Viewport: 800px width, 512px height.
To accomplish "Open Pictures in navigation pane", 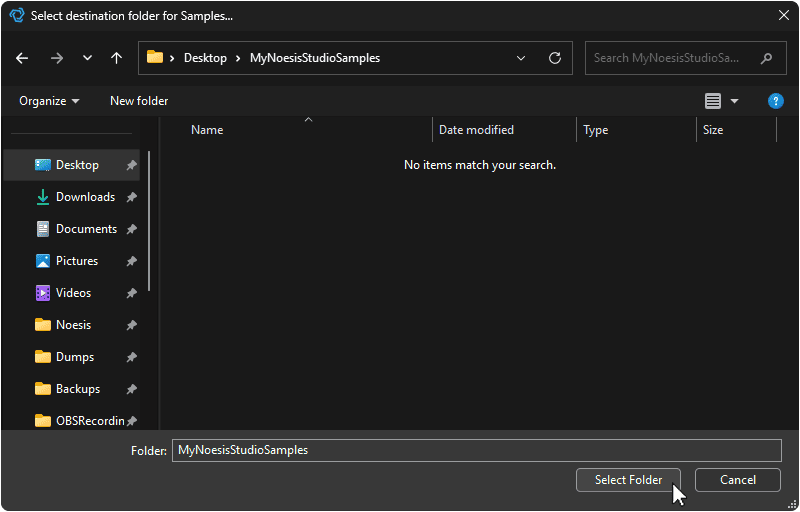I will (71, 261).
